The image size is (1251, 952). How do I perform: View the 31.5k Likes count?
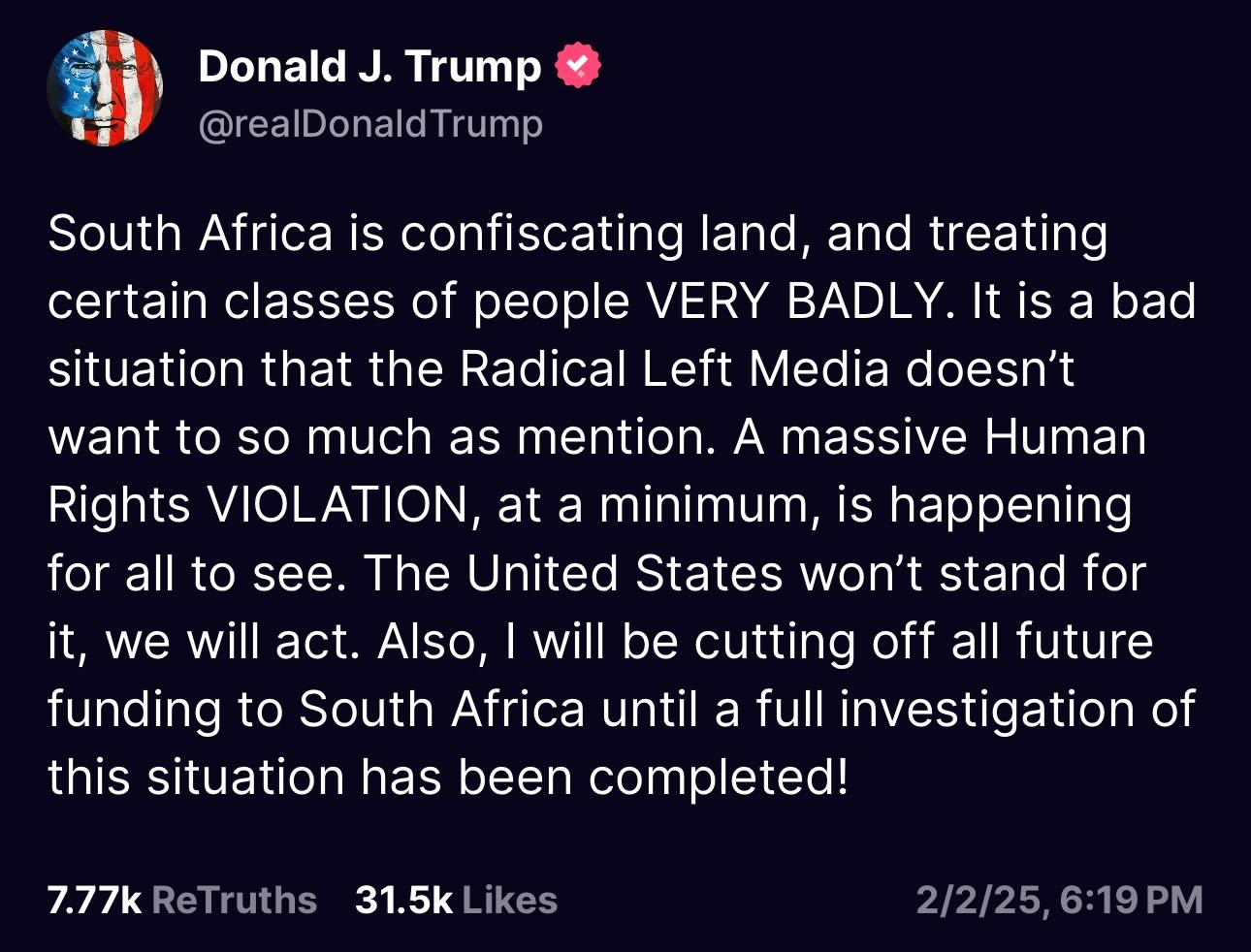(403, 900)
